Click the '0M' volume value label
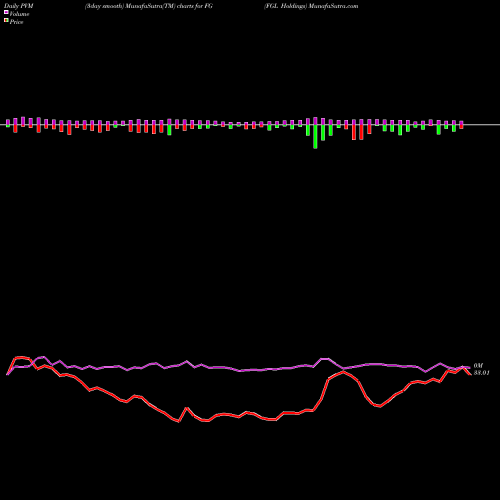The width and height of the screenshot is (500, 500). [478, 366]
